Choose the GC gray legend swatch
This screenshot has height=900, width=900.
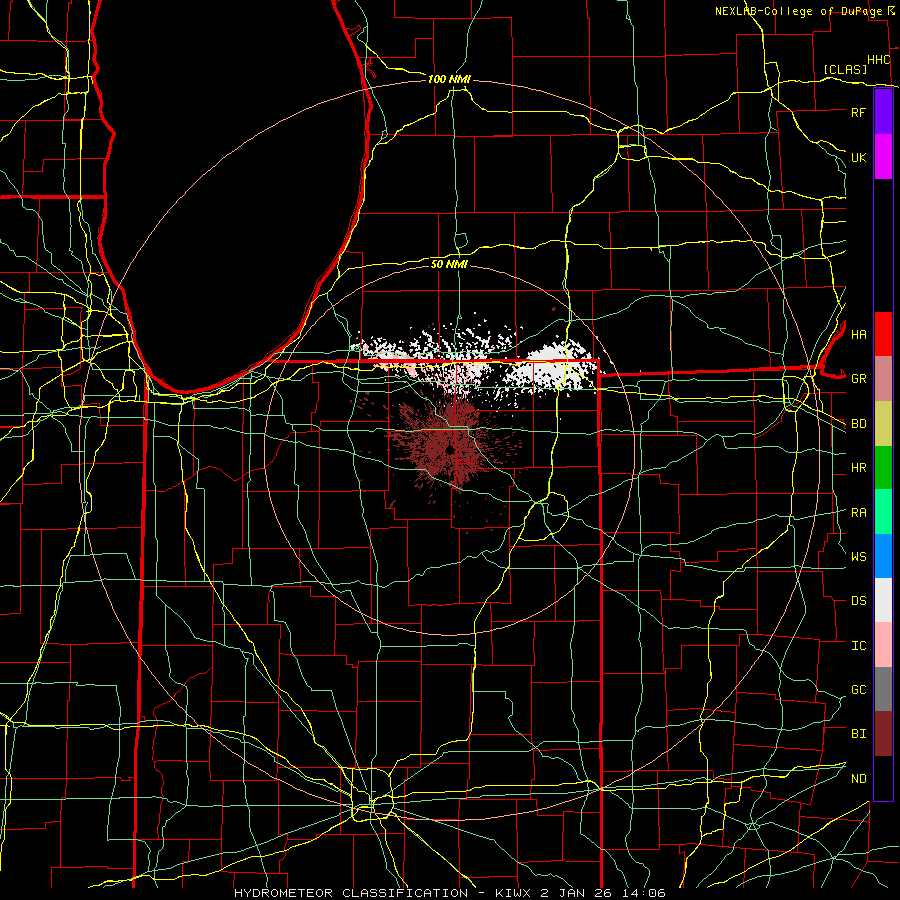click(883, 689)
